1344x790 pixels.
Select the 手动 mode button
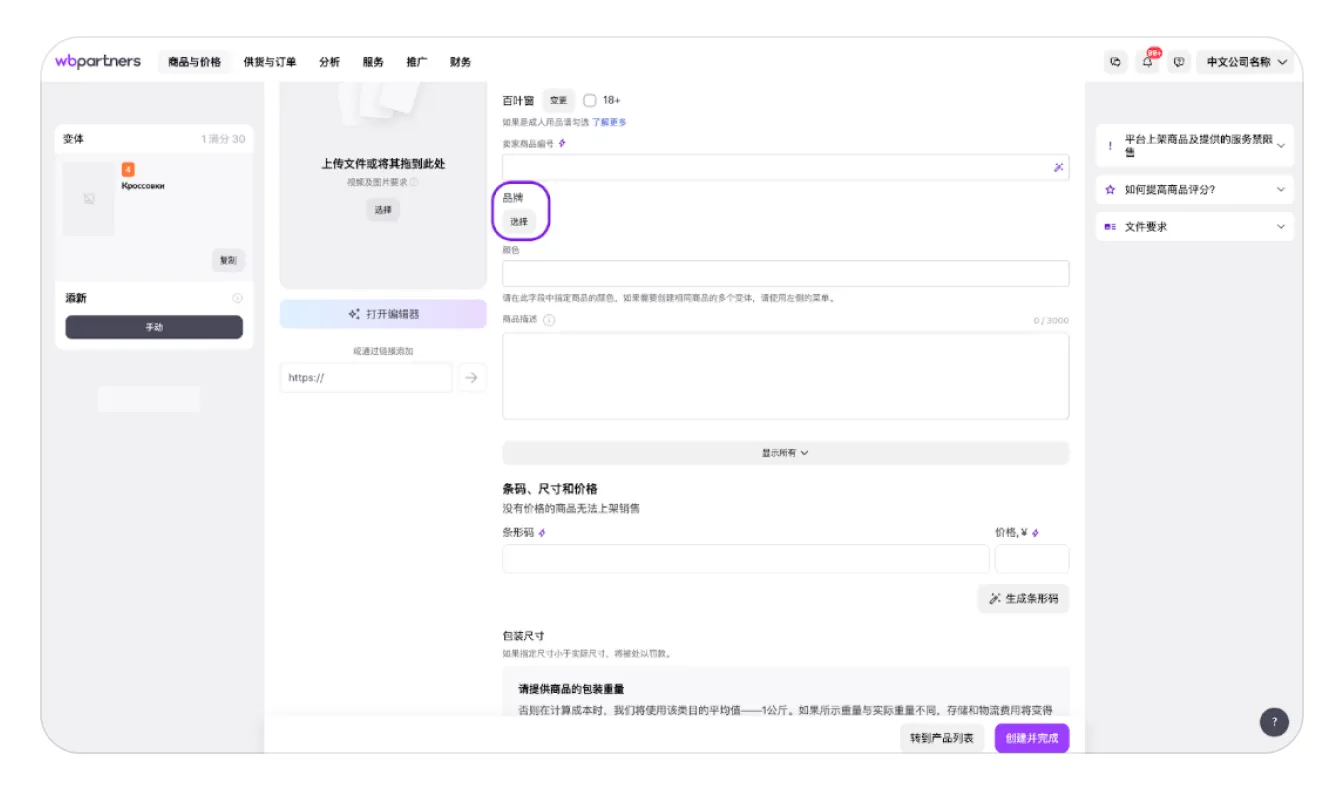pyautogui.click(x=154, y=326)
